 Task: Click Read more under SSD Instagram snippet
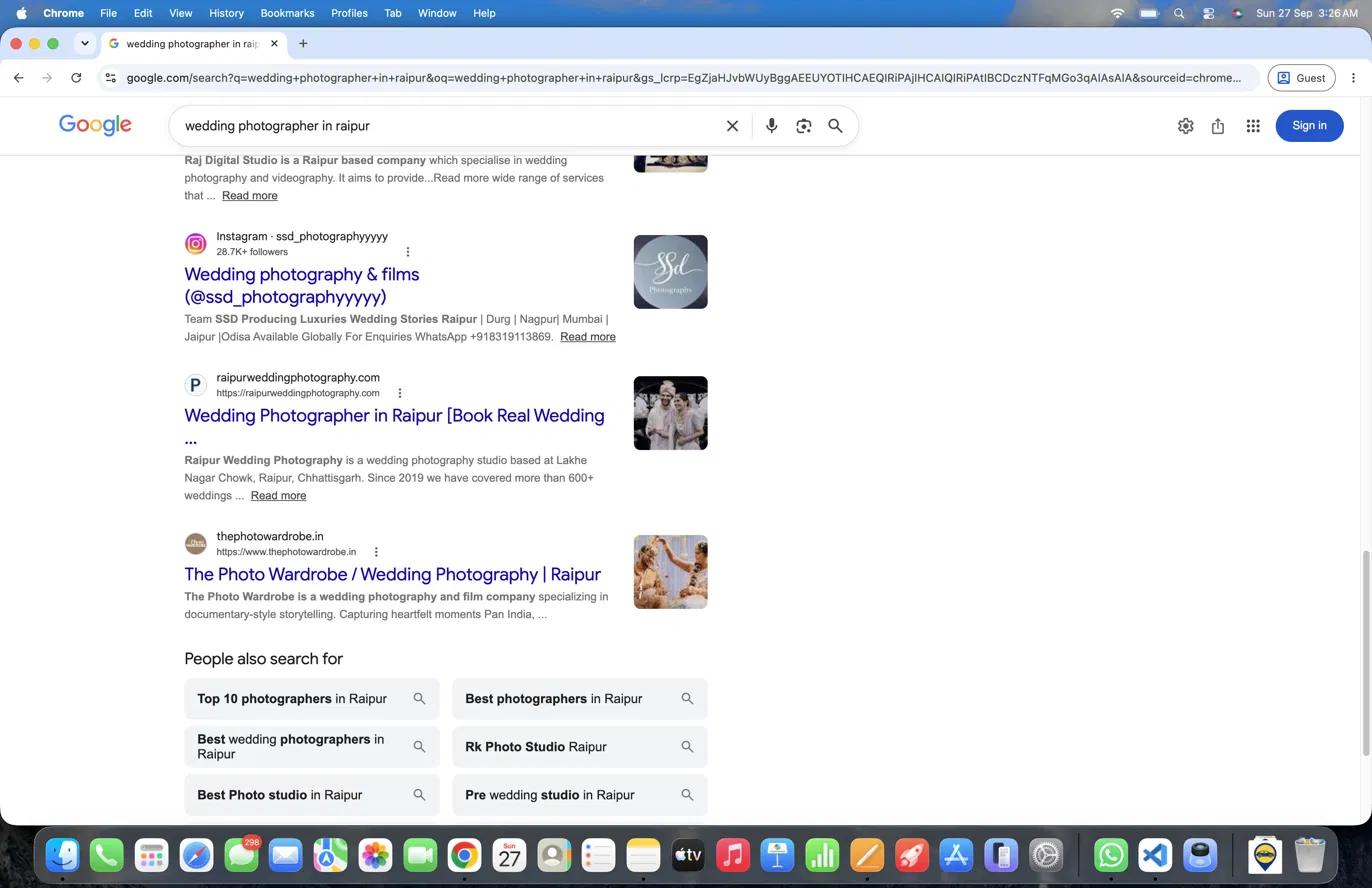[588, 337]
